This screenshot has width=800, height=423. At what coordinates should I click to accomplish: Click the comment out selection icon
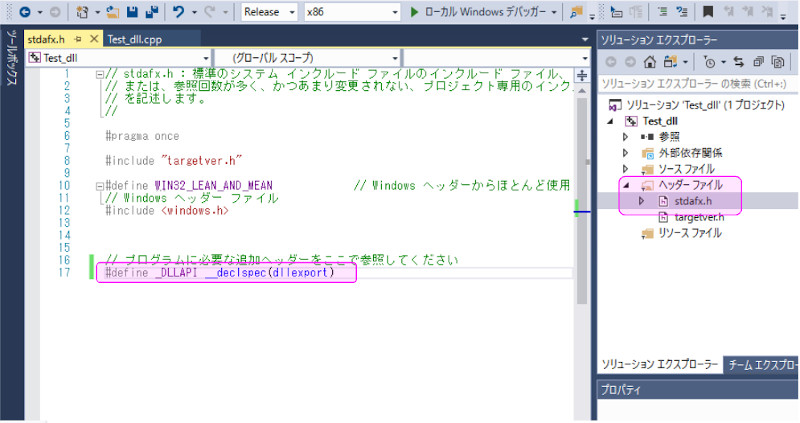coord(662,11)
